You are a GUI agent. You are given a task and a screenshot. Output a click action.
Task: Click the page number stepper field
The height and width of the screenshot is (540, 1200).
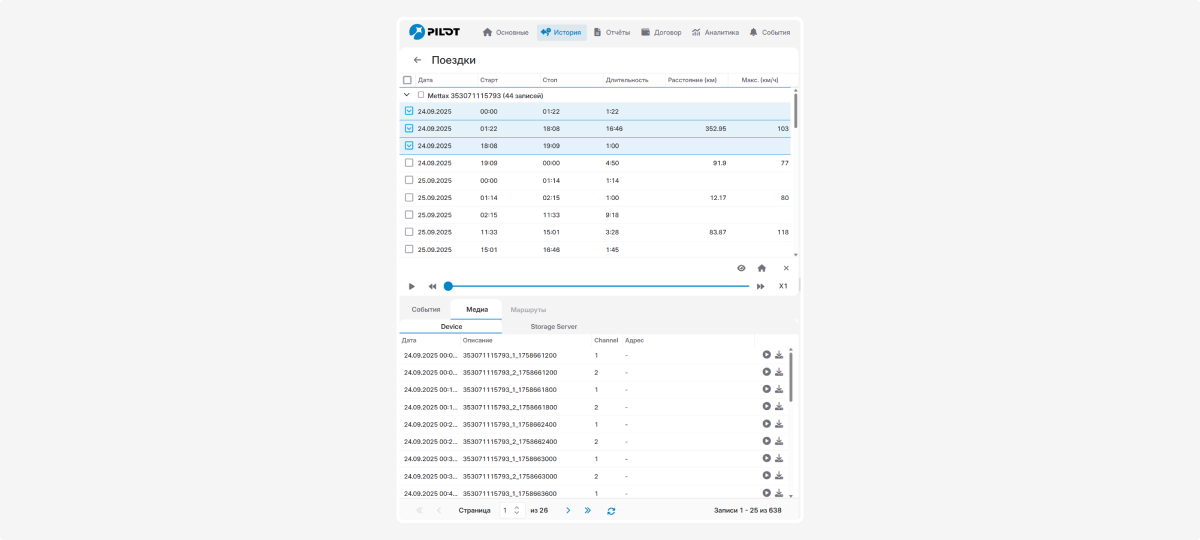[510, 511]
